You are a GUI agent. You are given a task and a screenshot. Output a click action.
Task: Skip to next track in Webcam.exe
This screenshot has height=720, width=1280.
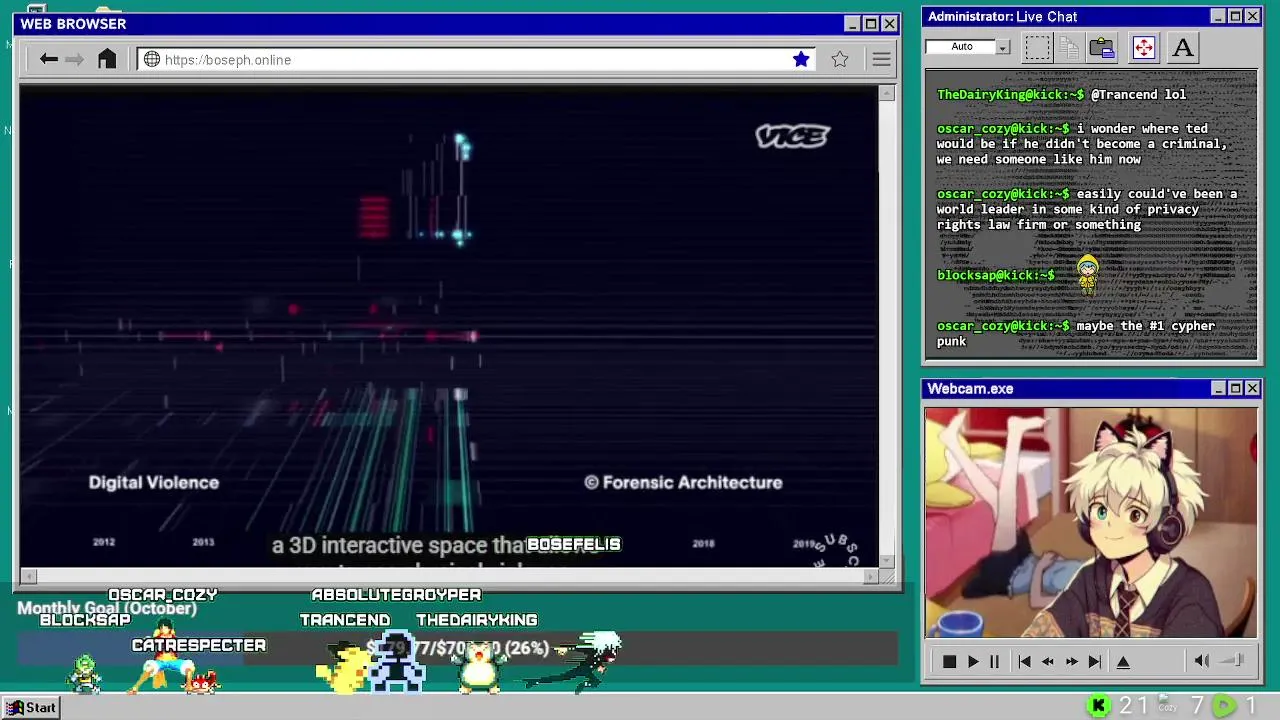[x=1095, y=661]
